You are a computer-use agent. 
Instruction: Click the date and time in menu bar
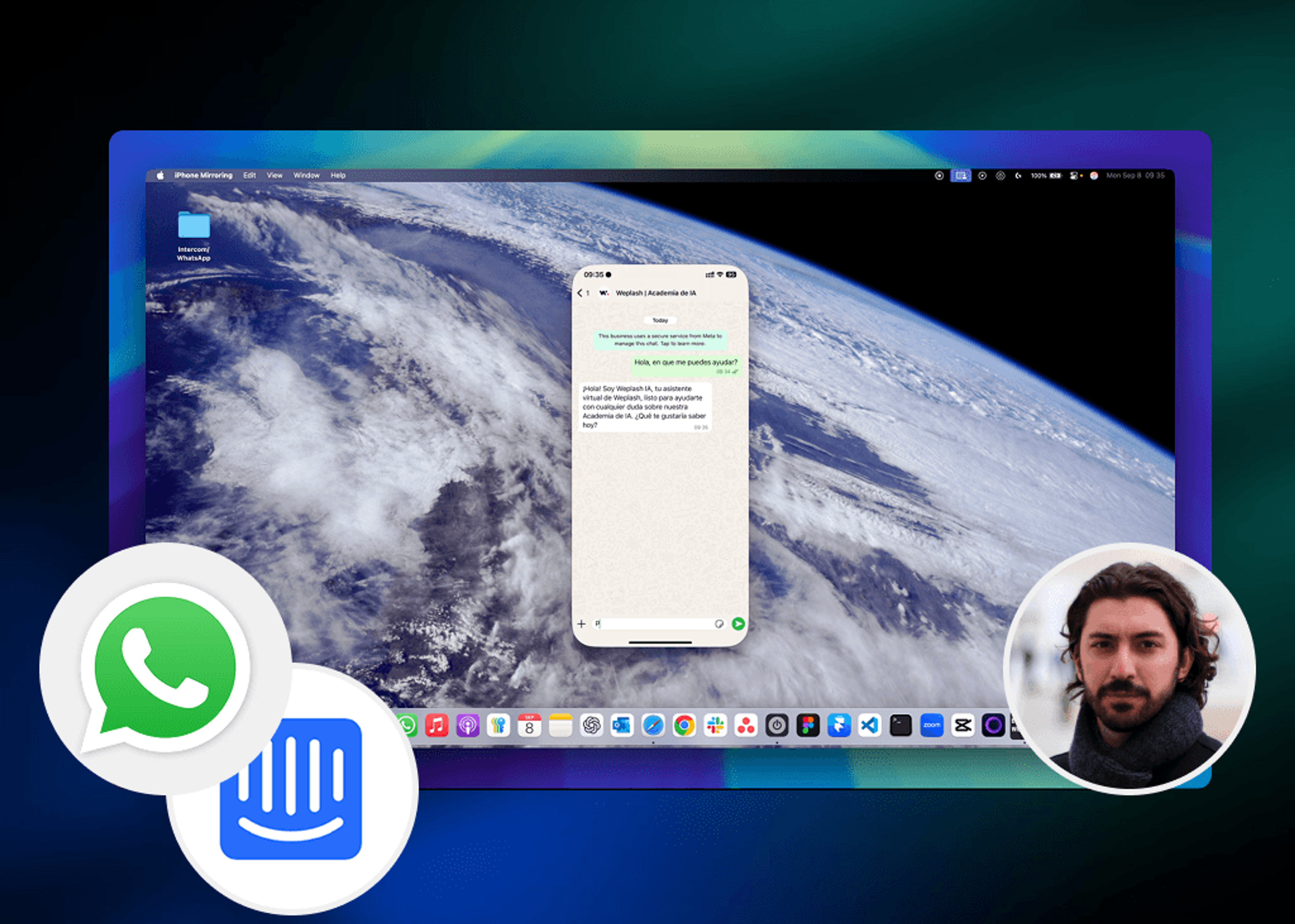click(x=1135, y=175)
